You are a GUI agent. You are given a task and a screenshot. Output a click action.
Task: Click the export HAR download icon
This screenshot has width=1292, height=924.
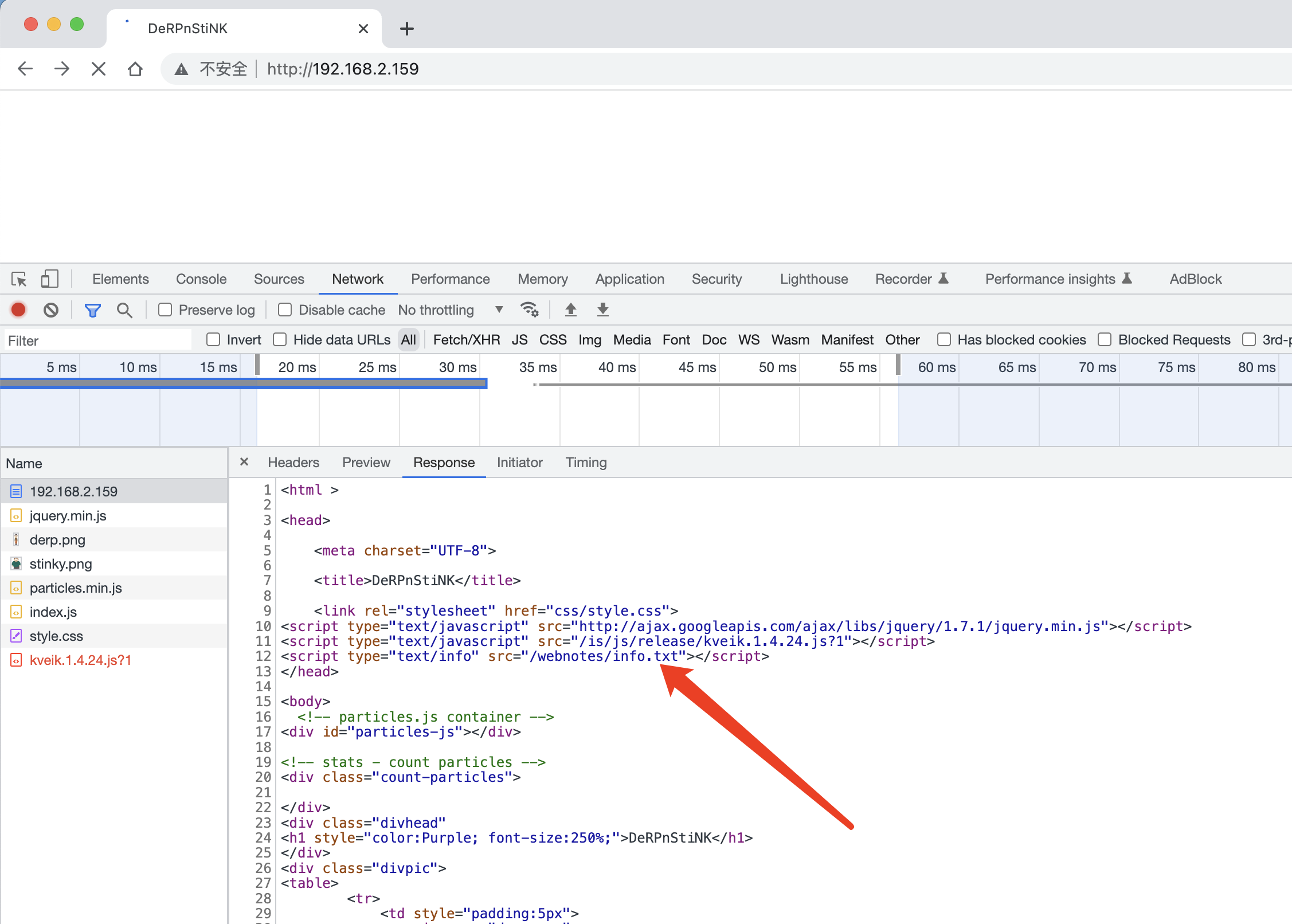(x=602, y=310)
